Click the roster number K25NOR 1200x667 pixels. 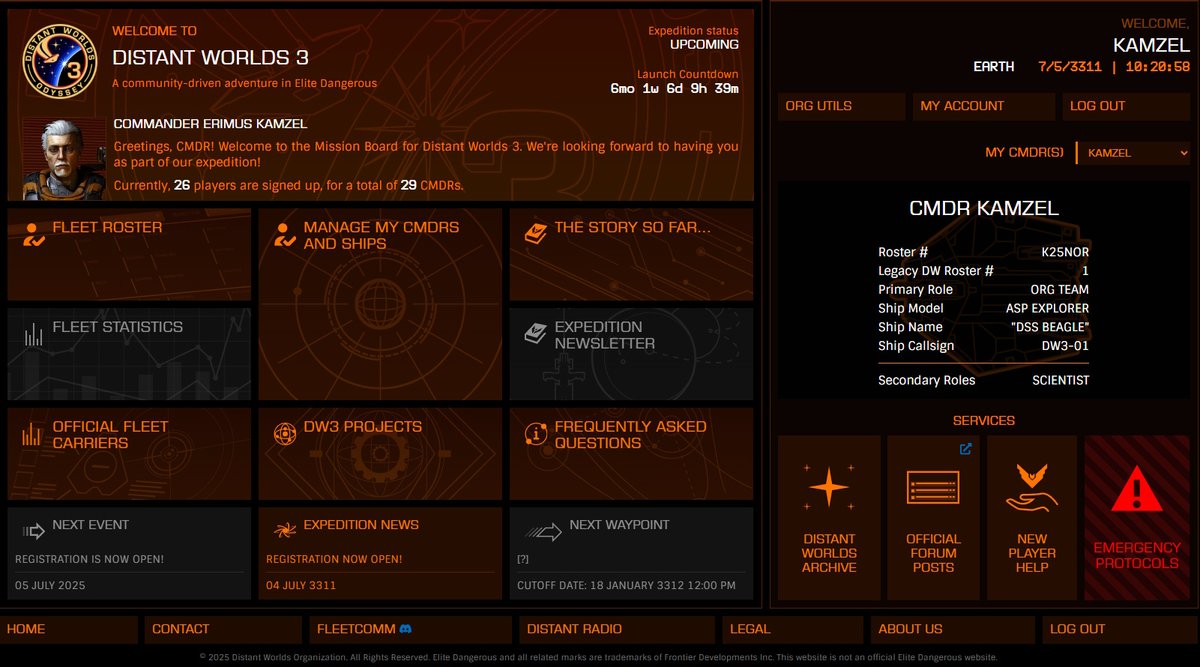pyautogui.click(x=1066, y=252)
